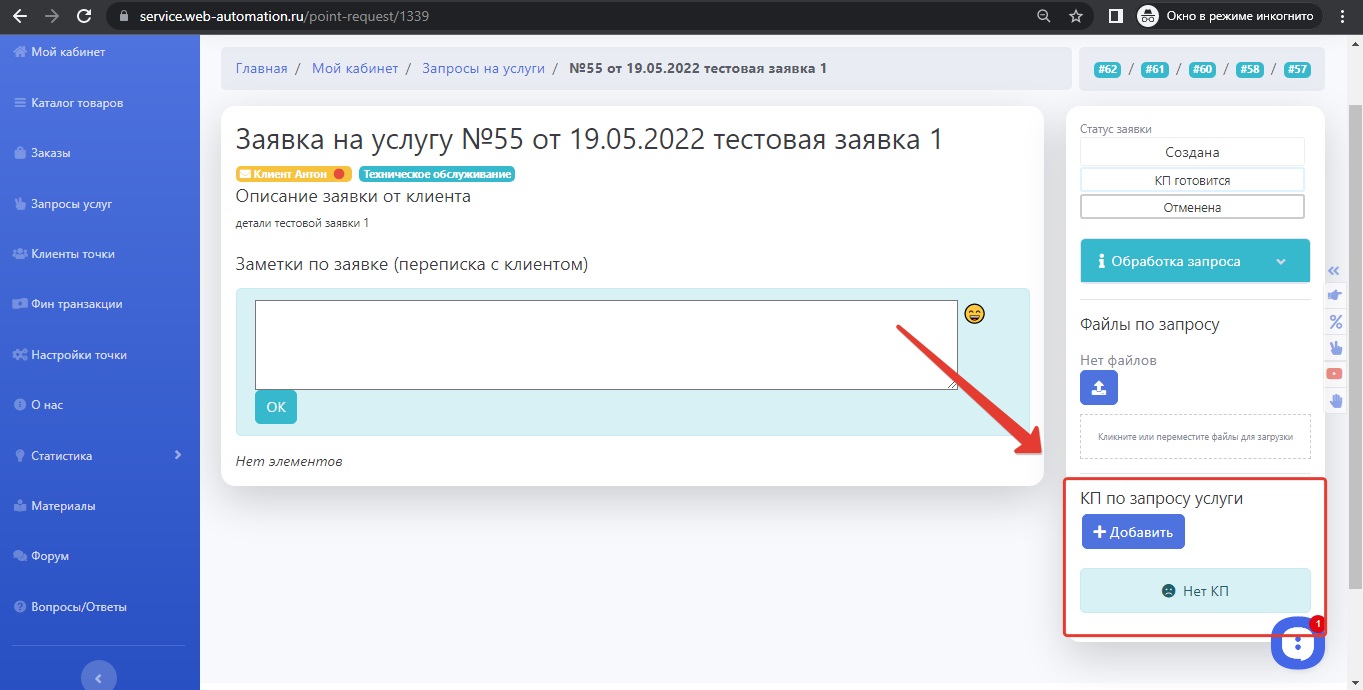The image size is (1363, 690).
Task: Click the double-chevron icon on the side strip
Action: (1334, 271)
